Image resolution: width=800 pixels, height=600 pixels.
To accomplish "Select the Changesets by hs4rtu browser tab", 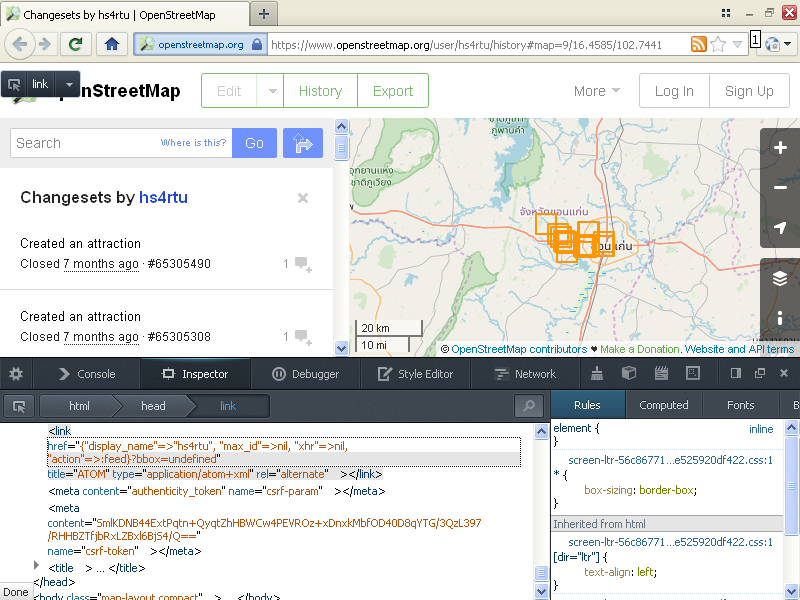I will click(x=126, y=14).
